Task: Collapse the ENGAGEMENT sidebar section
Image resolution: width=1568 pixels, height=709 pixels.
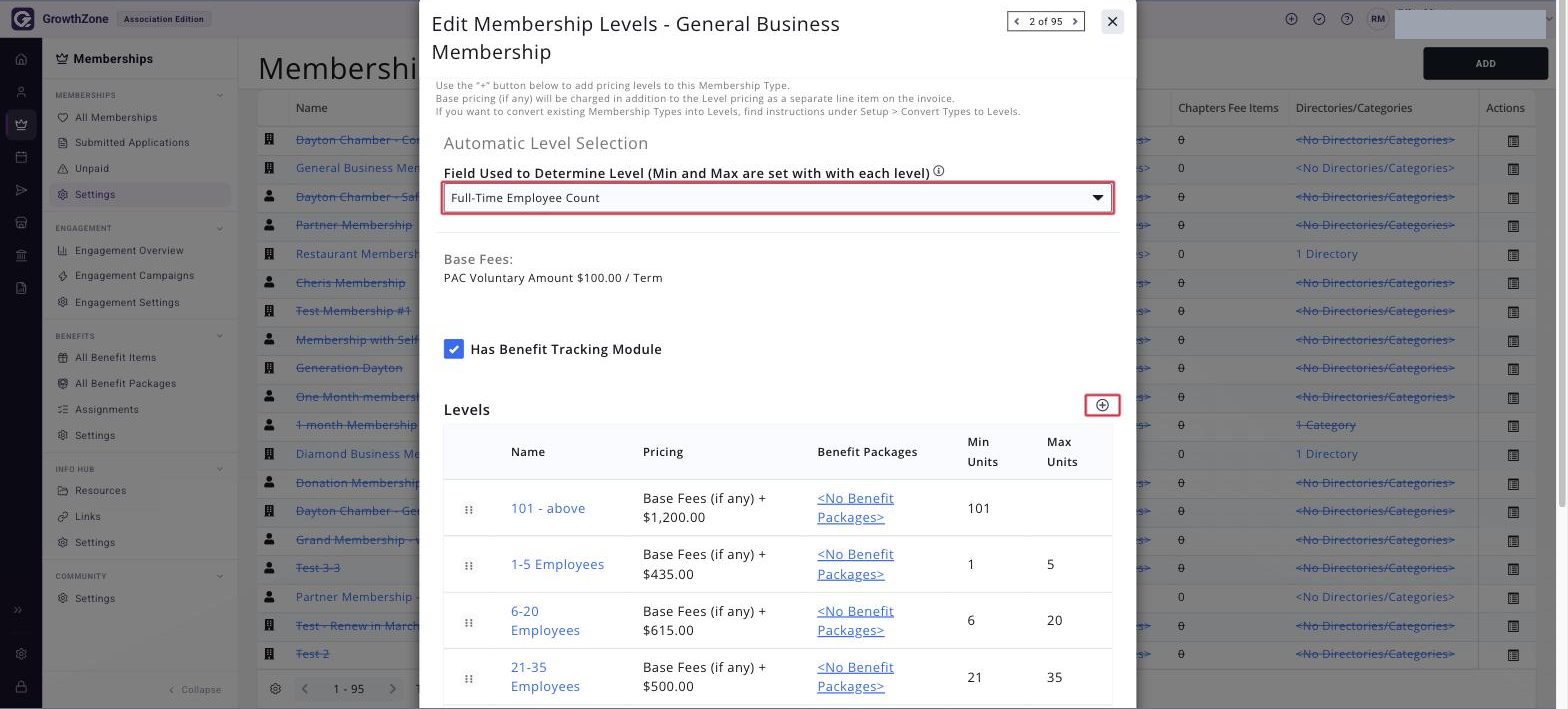Action: pos(220,228)
